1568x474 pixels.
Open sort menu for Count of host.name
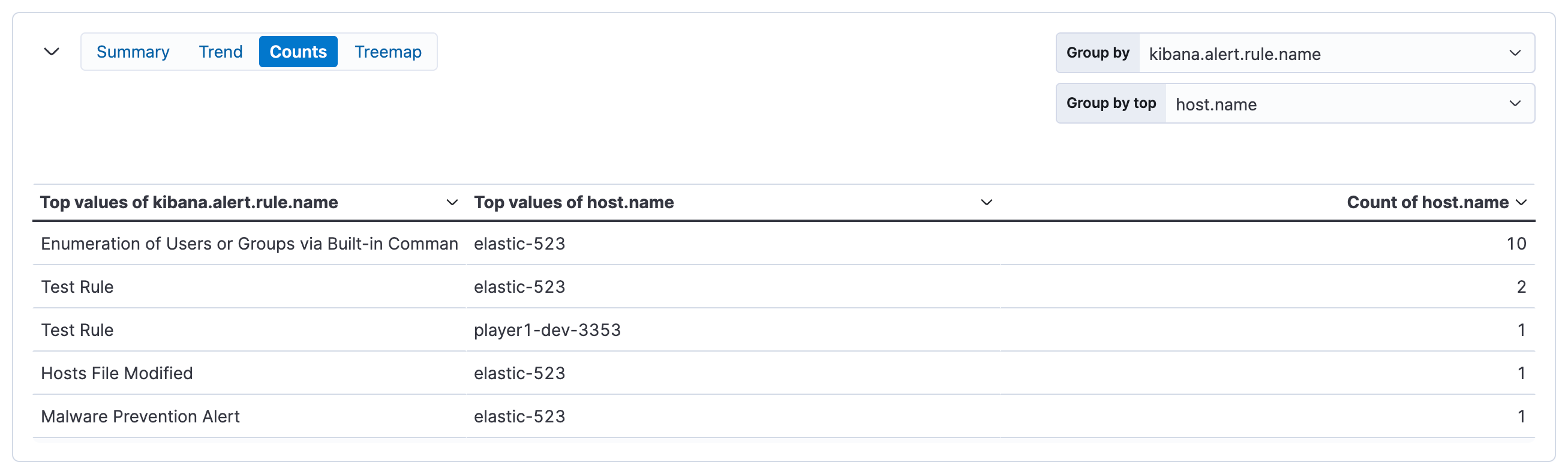1521,202
